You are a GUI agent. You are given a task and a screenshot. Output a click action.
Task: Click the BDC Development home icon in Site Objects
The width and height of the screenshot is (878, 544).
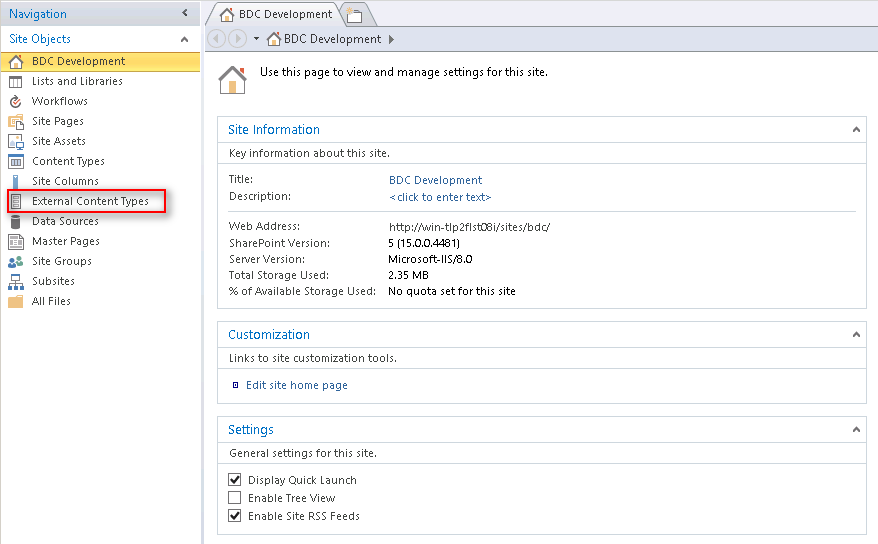point(16,62)
